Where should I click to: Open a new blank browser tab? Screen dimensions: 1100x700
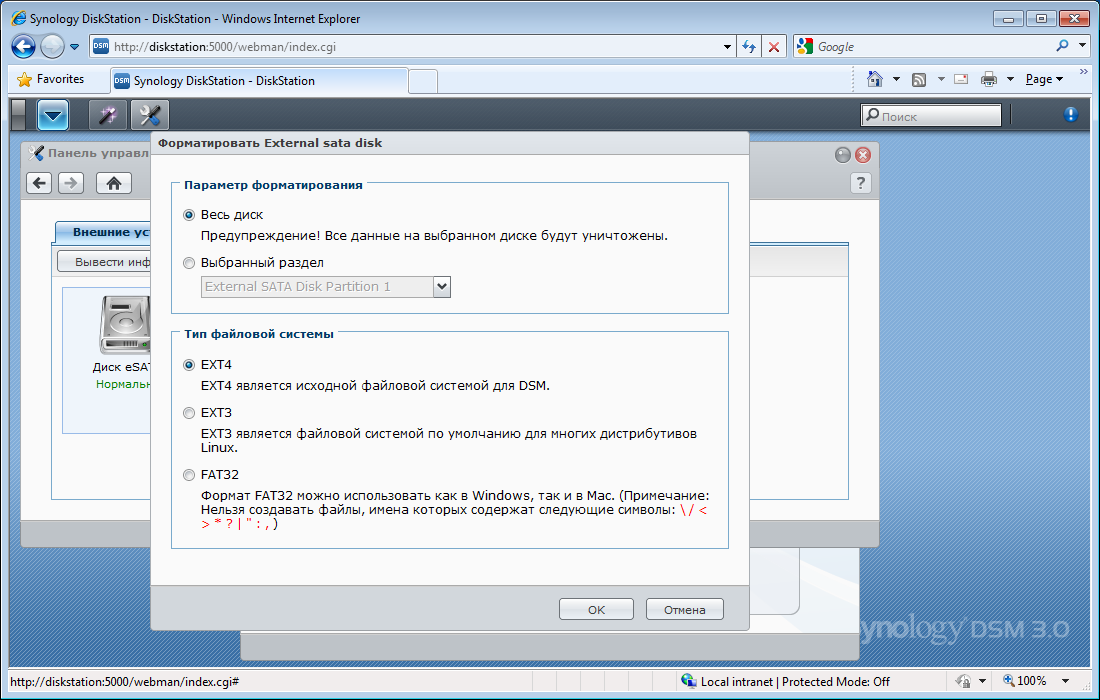pos(422,81)
